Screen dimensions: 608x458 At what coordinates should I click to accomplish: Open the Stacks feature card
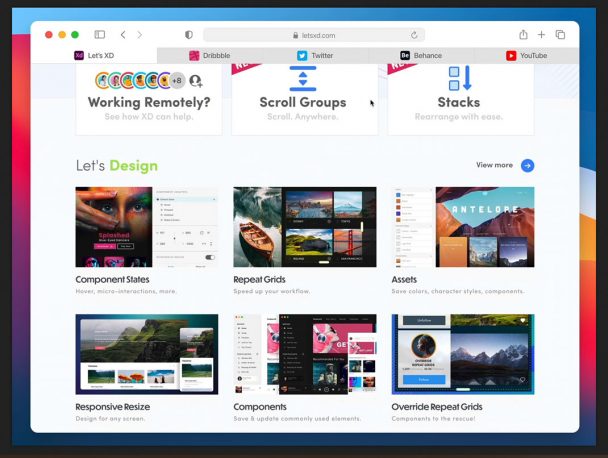point(460,98)
